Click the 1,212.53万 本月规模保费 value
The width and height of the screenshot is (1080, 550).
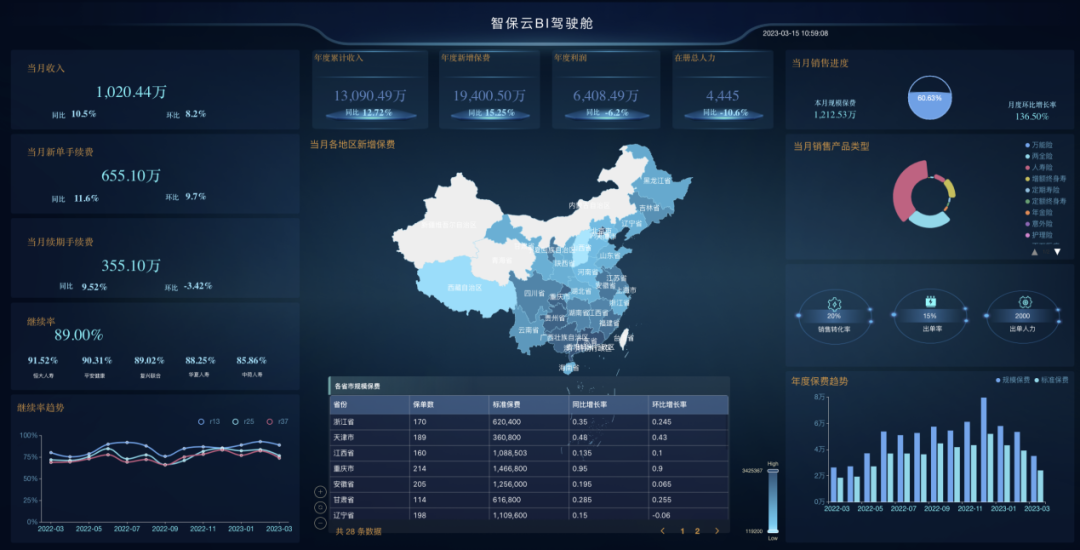click(835, 114)
